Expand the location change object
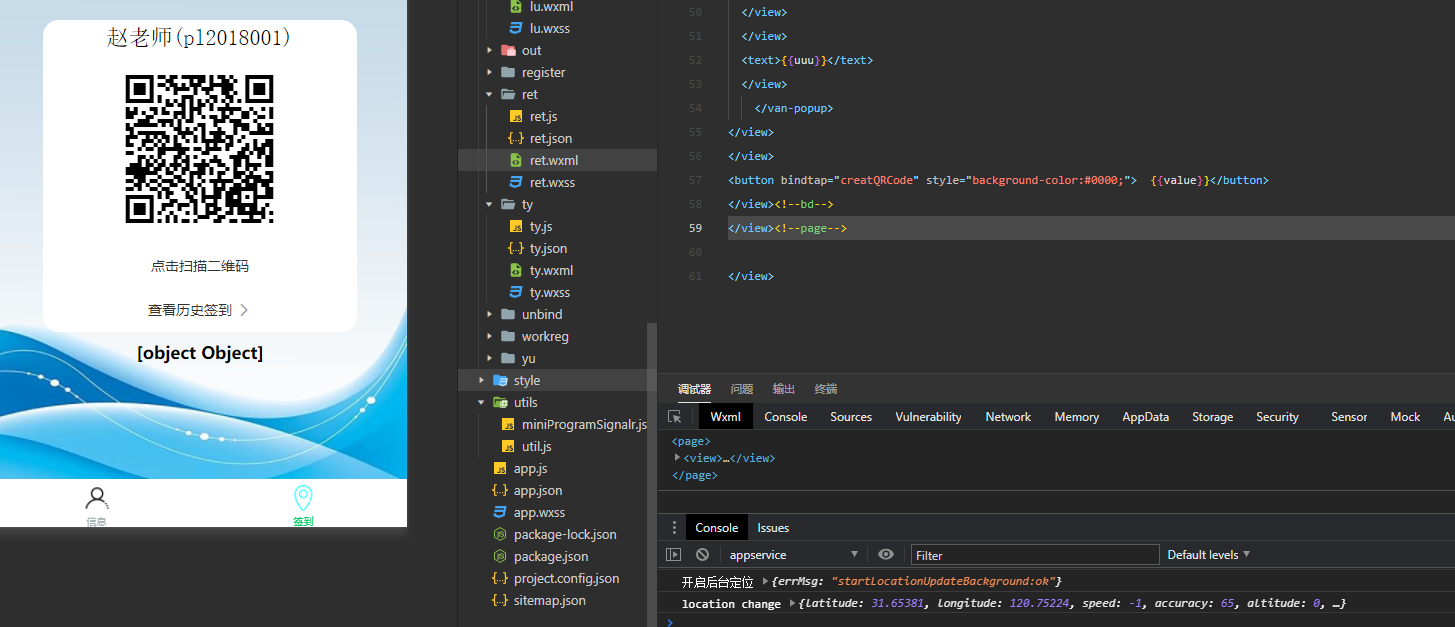This screenshot has width=1455, height=627. (x=792, y=603)
